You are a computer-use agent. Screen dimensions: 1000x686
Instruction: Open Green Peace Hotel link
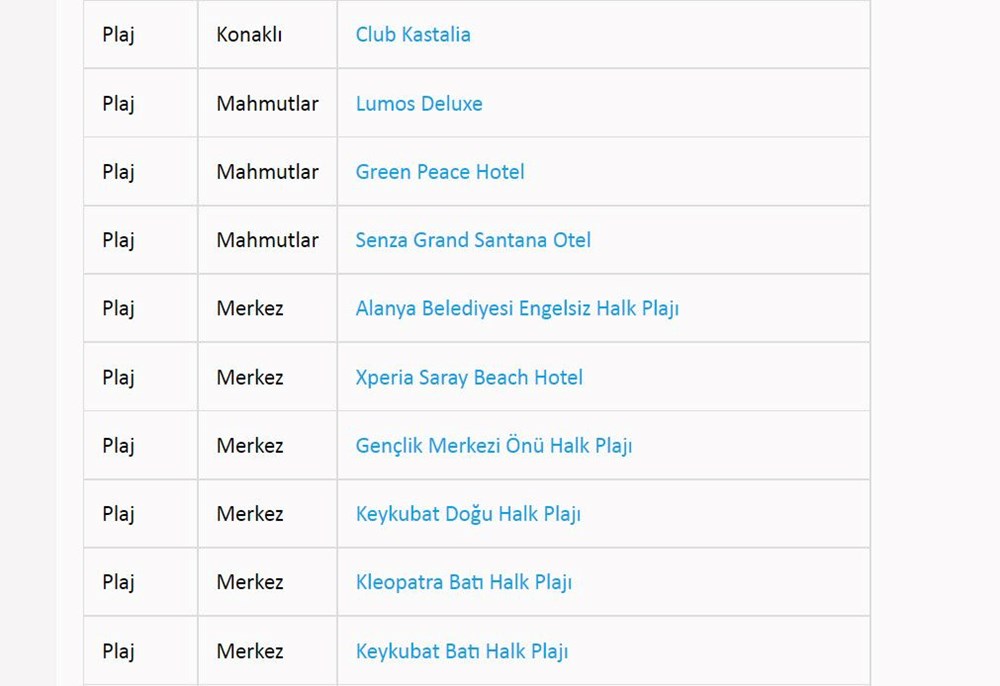(440, 172)
